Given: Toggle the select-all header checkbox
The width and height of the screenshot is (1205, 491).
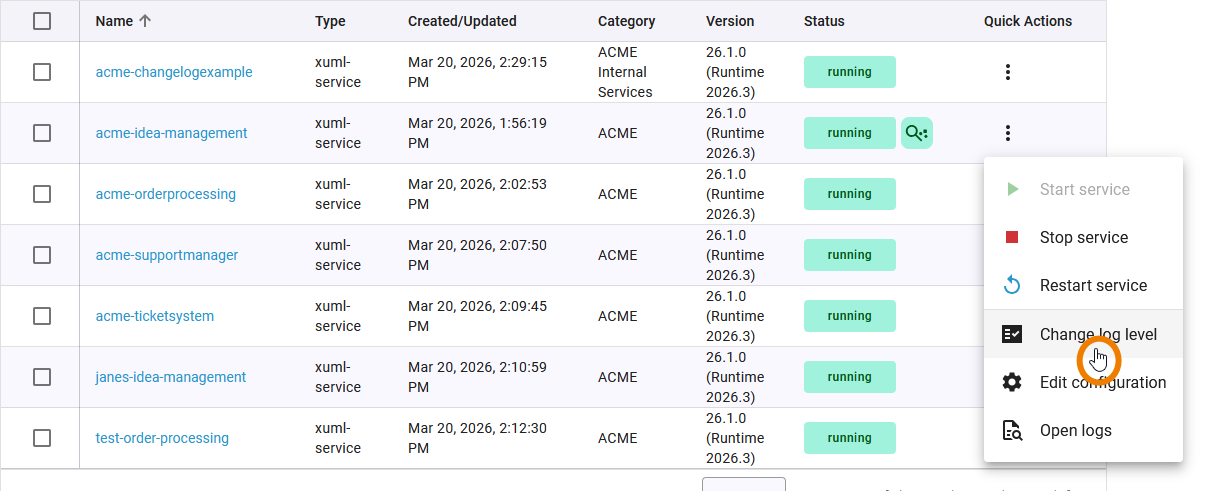Looking at the screenshot, I should pyautogui.click(x=42, y=21).
